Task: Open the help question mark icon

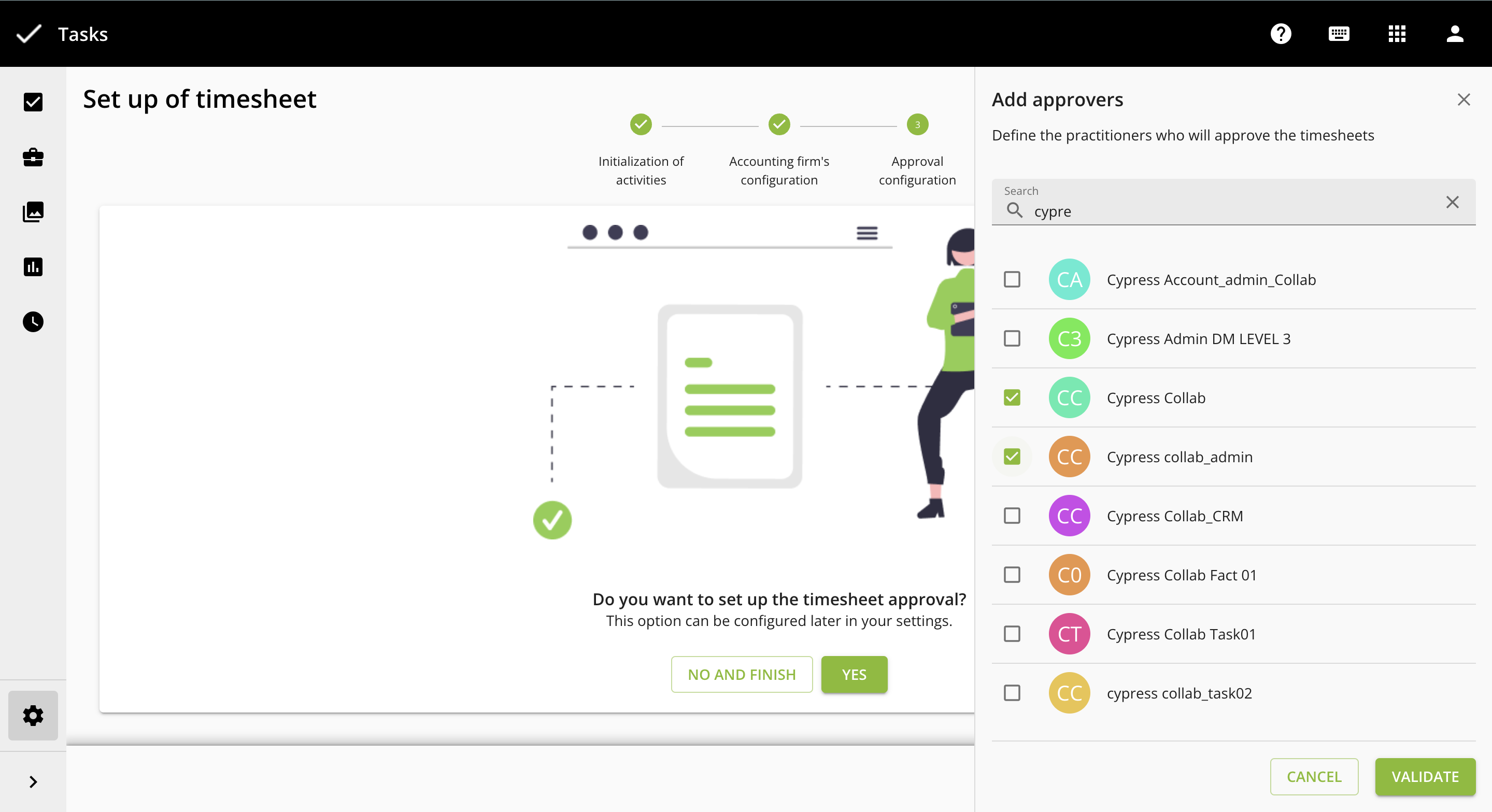Action: (x=1281, y=34)
